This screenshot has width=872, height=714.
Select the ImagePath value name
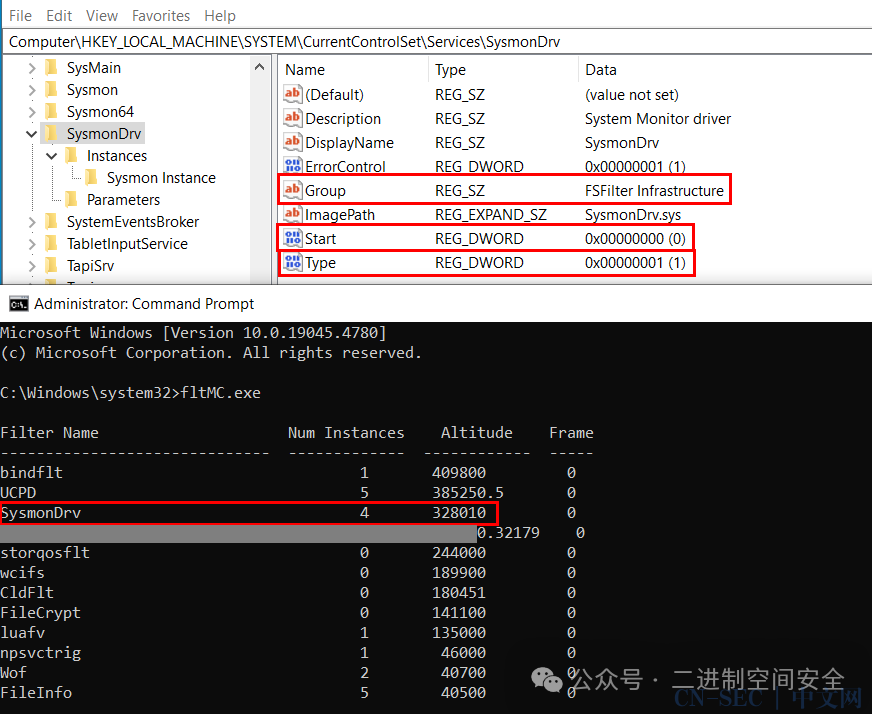tap(340, 215)
